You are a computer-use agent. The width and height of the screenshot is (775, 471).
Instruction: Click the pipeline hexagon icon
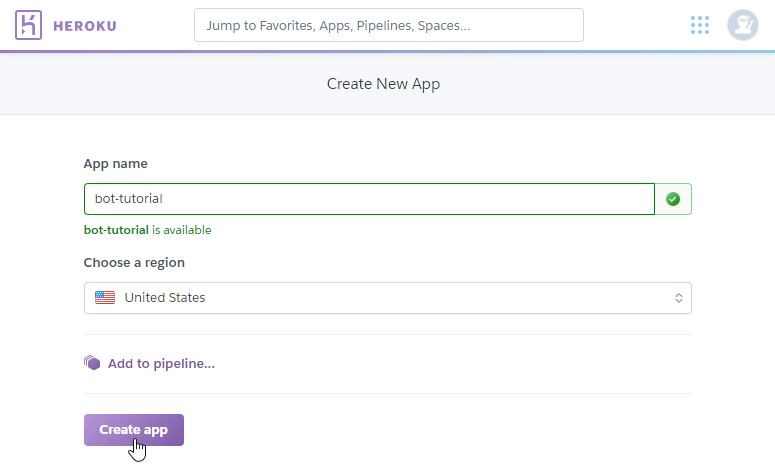[92, 363]
